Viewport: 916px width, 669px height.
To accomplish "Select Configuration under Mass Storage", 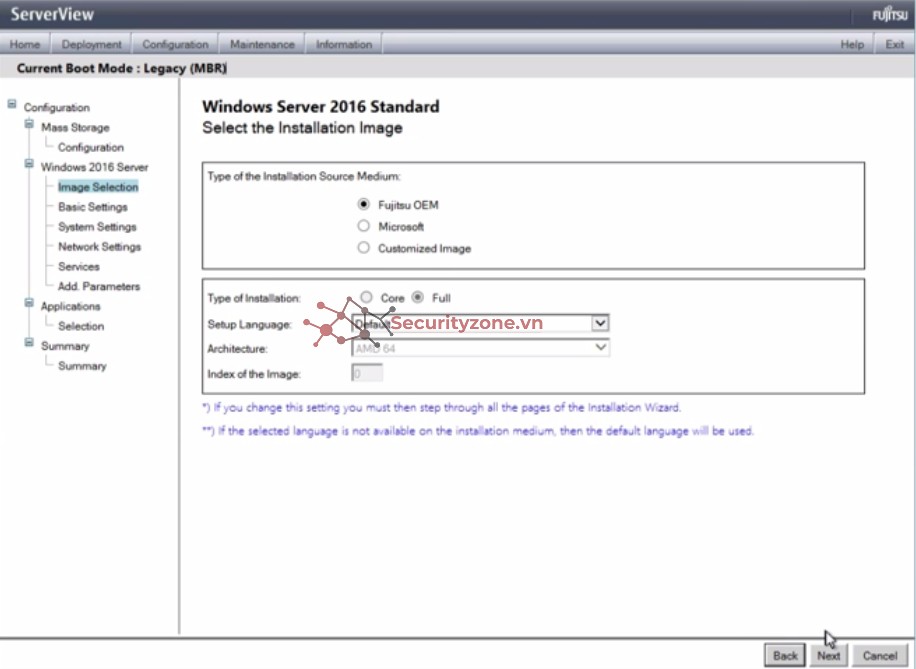I will [91, 147].
